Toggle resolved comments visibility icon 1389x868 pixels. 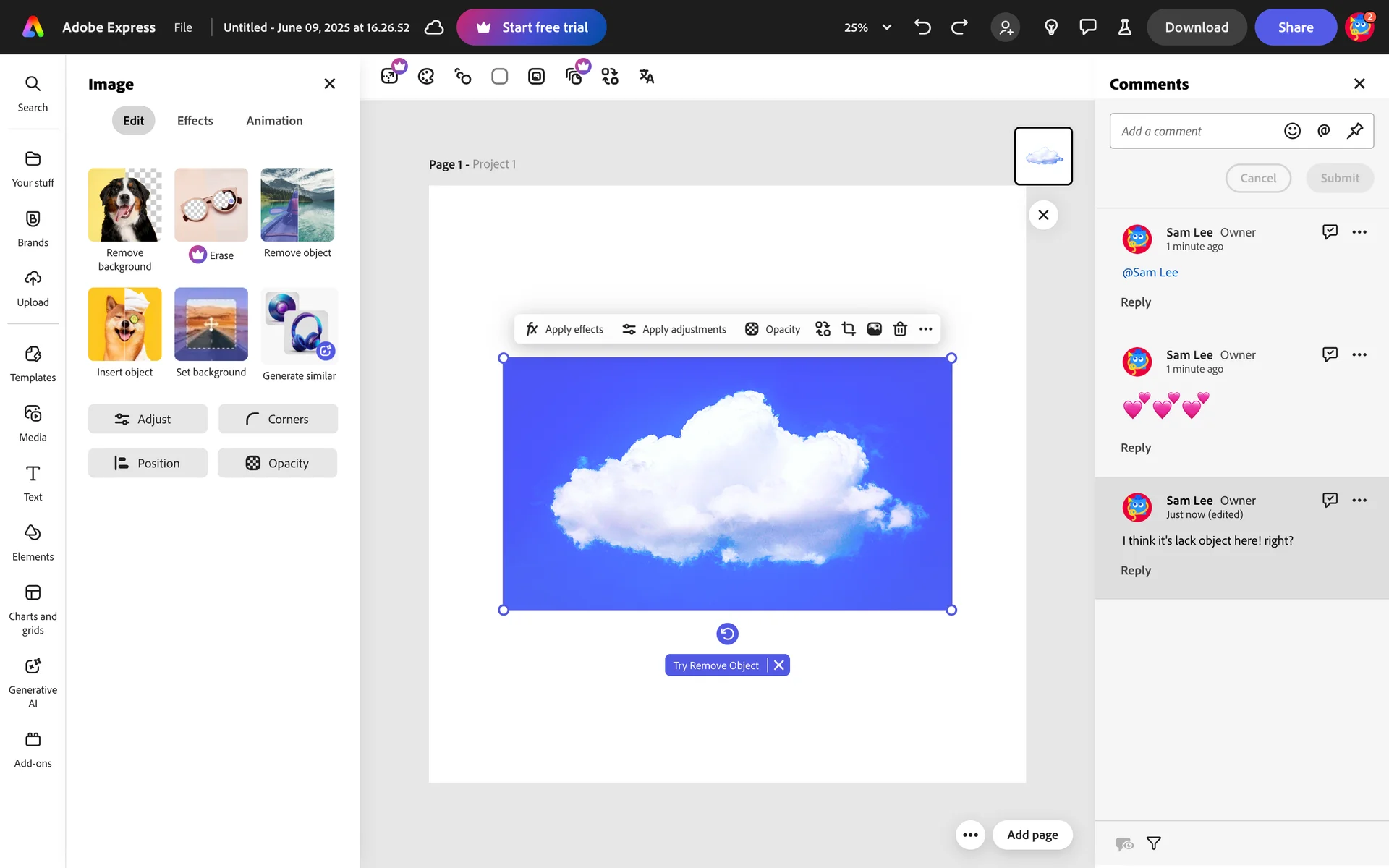[x=1124, y=843]
